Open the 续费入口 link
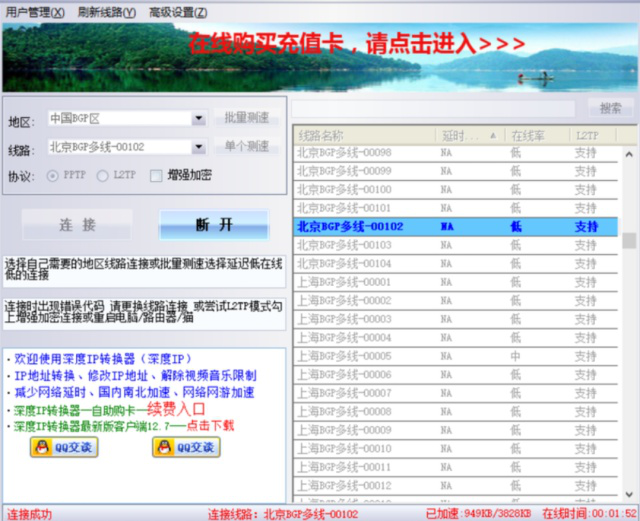 point(176,409)
